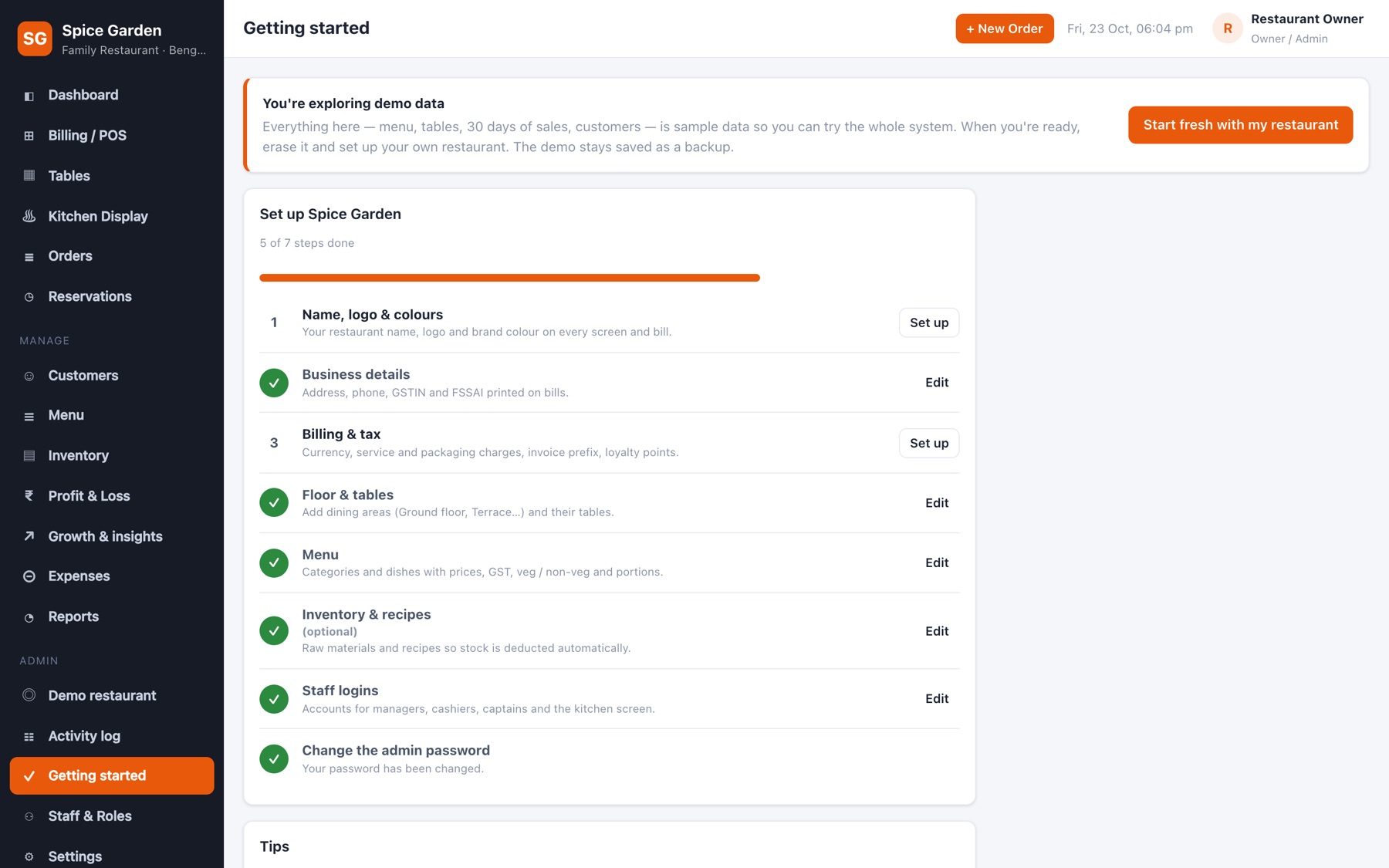Click the Kitchen Display steam icon
This screenshot has width=1389, height=868.
tap(29, 216)
